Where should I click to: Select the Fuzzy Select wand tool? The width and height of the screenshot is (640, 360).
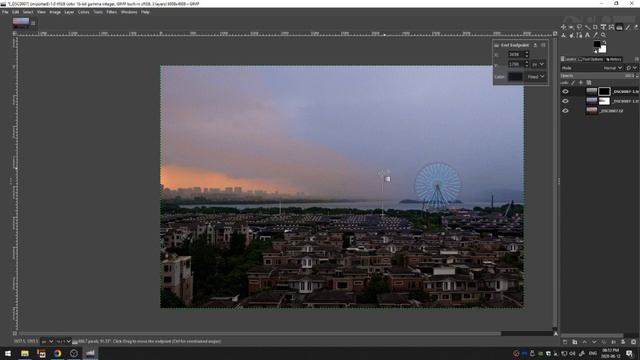[x=587, y=27]
